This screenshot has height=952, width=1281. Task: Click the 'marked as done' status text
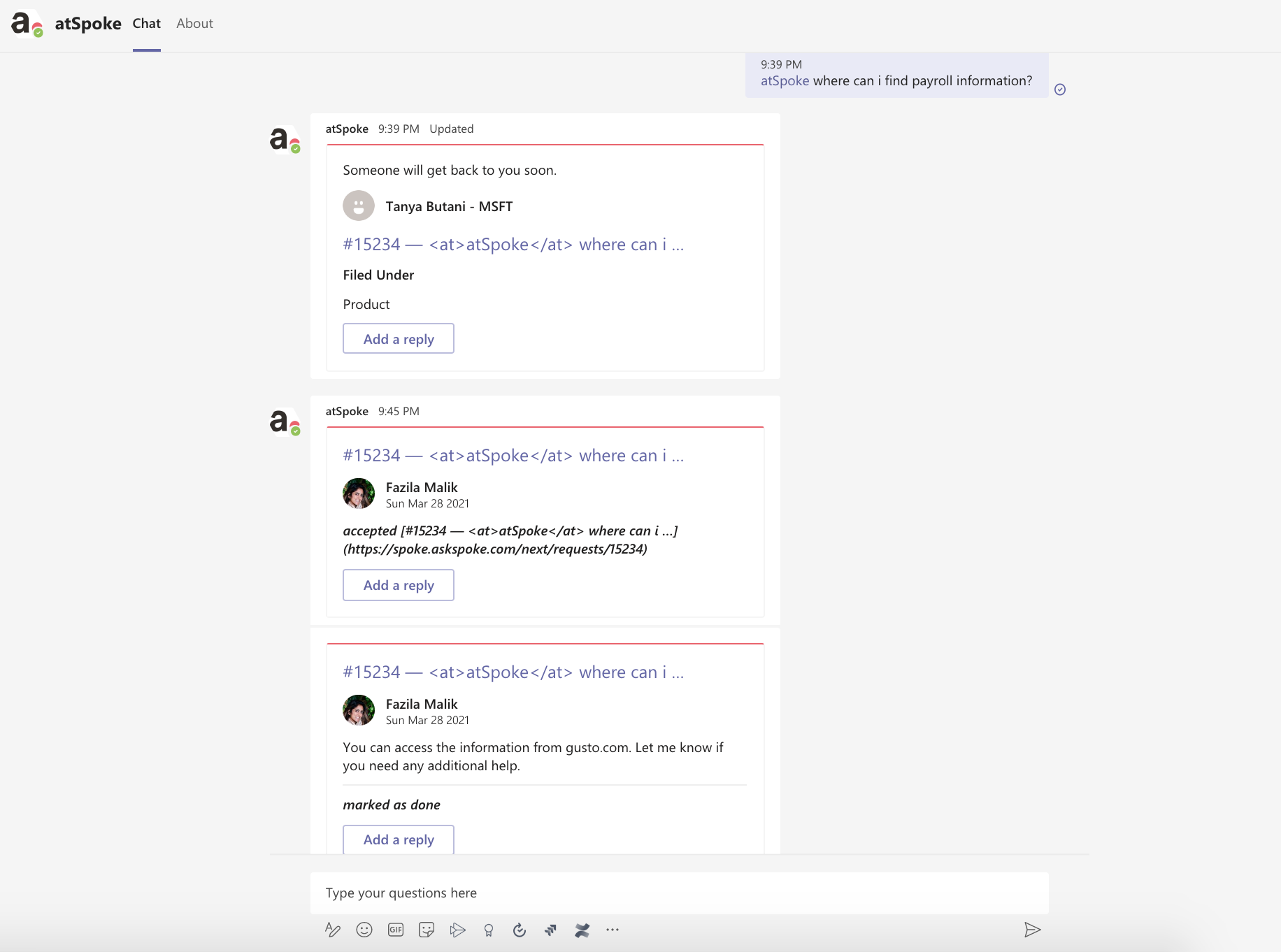point(392,805)
